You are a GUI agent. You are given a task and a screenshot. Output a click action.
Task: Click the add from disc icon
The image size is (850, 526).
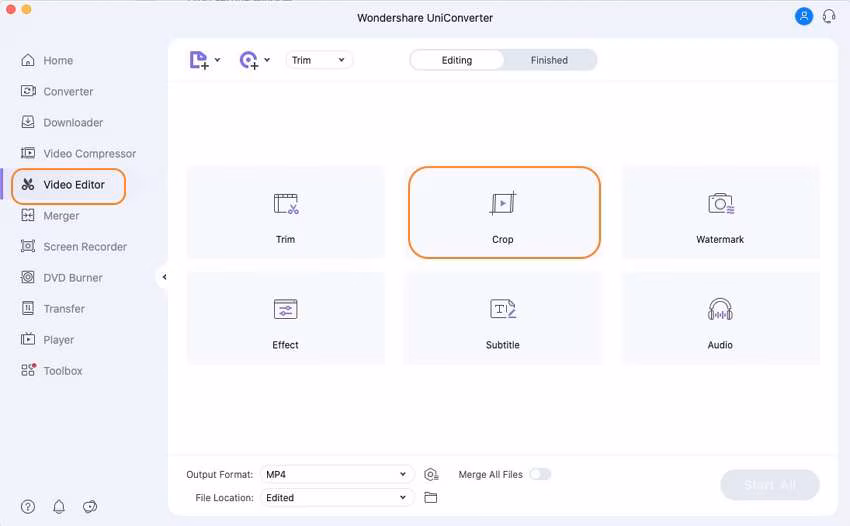tap(249, 60)
